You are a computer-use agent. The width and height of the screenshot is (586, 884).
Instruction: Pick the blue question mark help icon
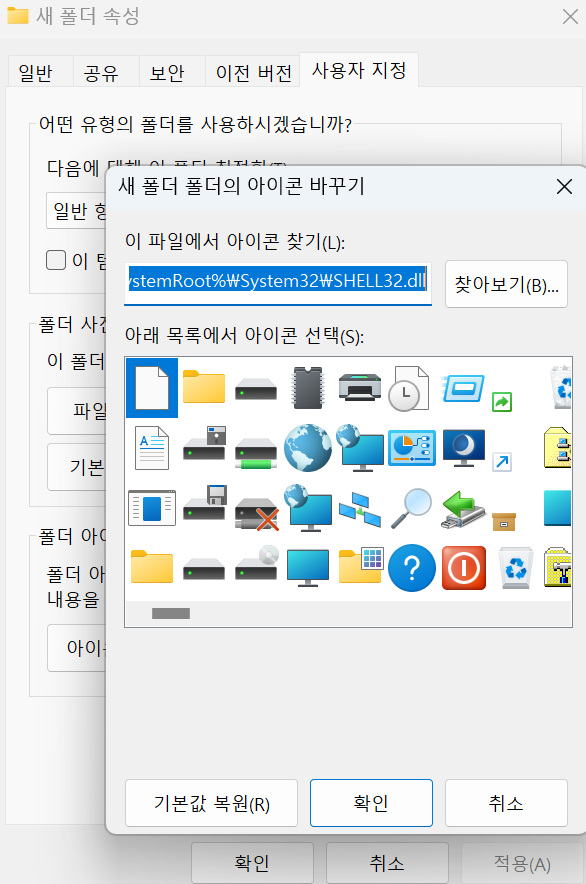click(412, 568)
